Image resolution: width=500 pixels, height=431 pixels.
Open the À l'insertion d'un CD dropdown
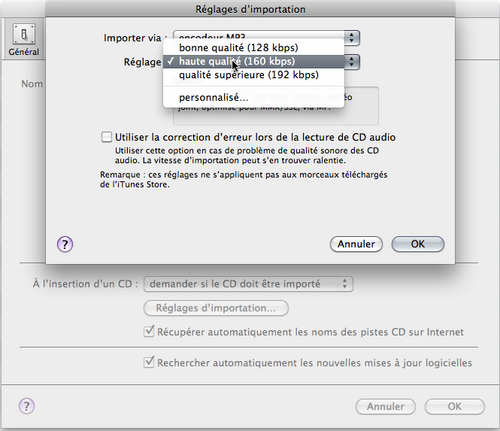tap(248, 284)
